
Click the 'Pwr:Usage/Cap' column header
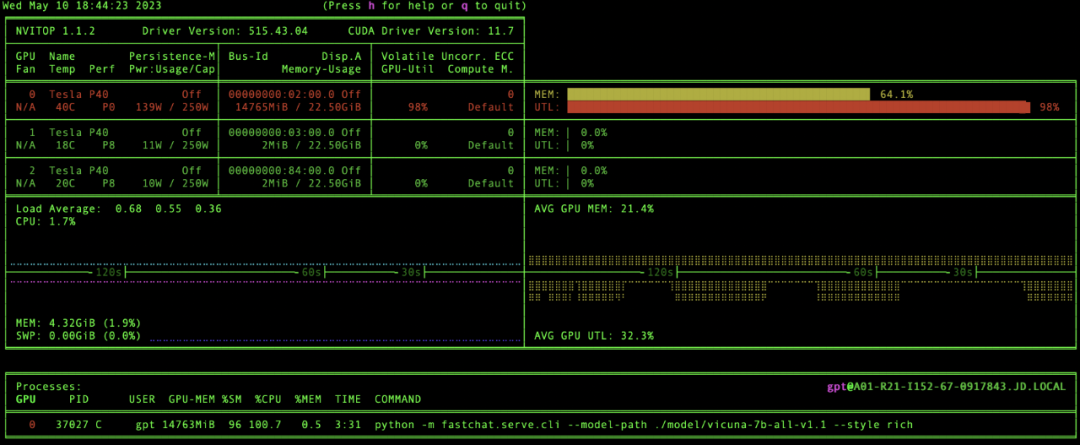click(x=172, y=70)
